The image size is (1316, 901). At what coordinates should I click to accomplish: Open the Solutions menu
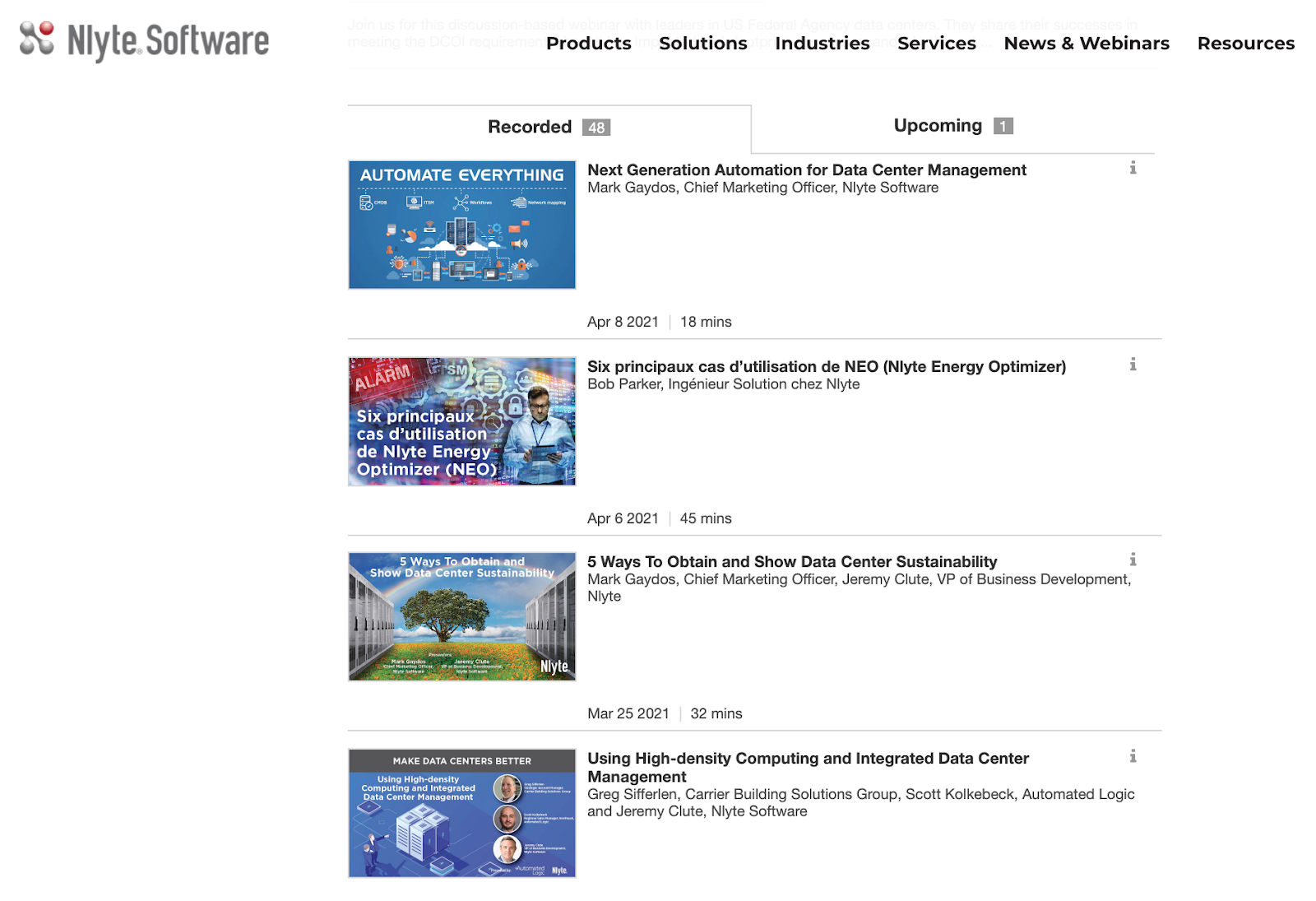(x=703, y=43)
